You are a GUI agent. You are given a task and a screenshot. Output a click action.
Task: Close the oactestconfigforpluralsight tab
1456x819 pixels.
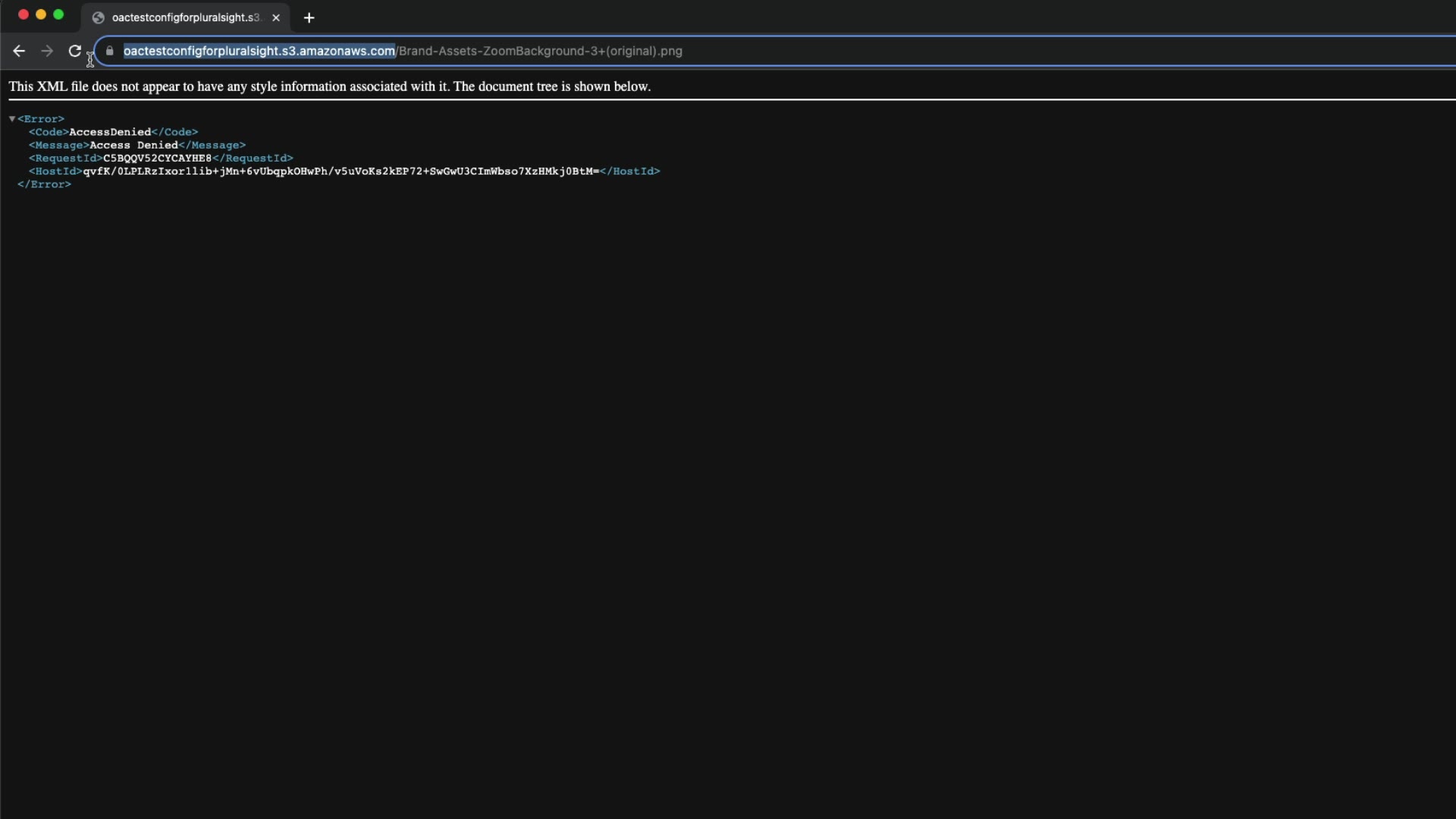click(x=276, y=17)
